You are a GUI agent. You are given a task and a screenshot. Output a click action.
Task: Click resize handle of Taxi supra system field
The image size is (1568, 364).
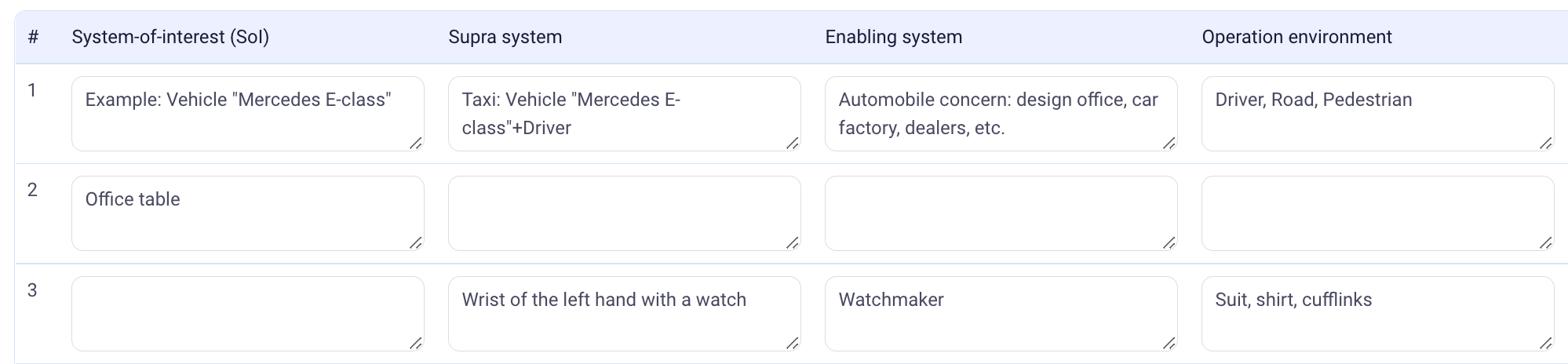tap(793, 143)
